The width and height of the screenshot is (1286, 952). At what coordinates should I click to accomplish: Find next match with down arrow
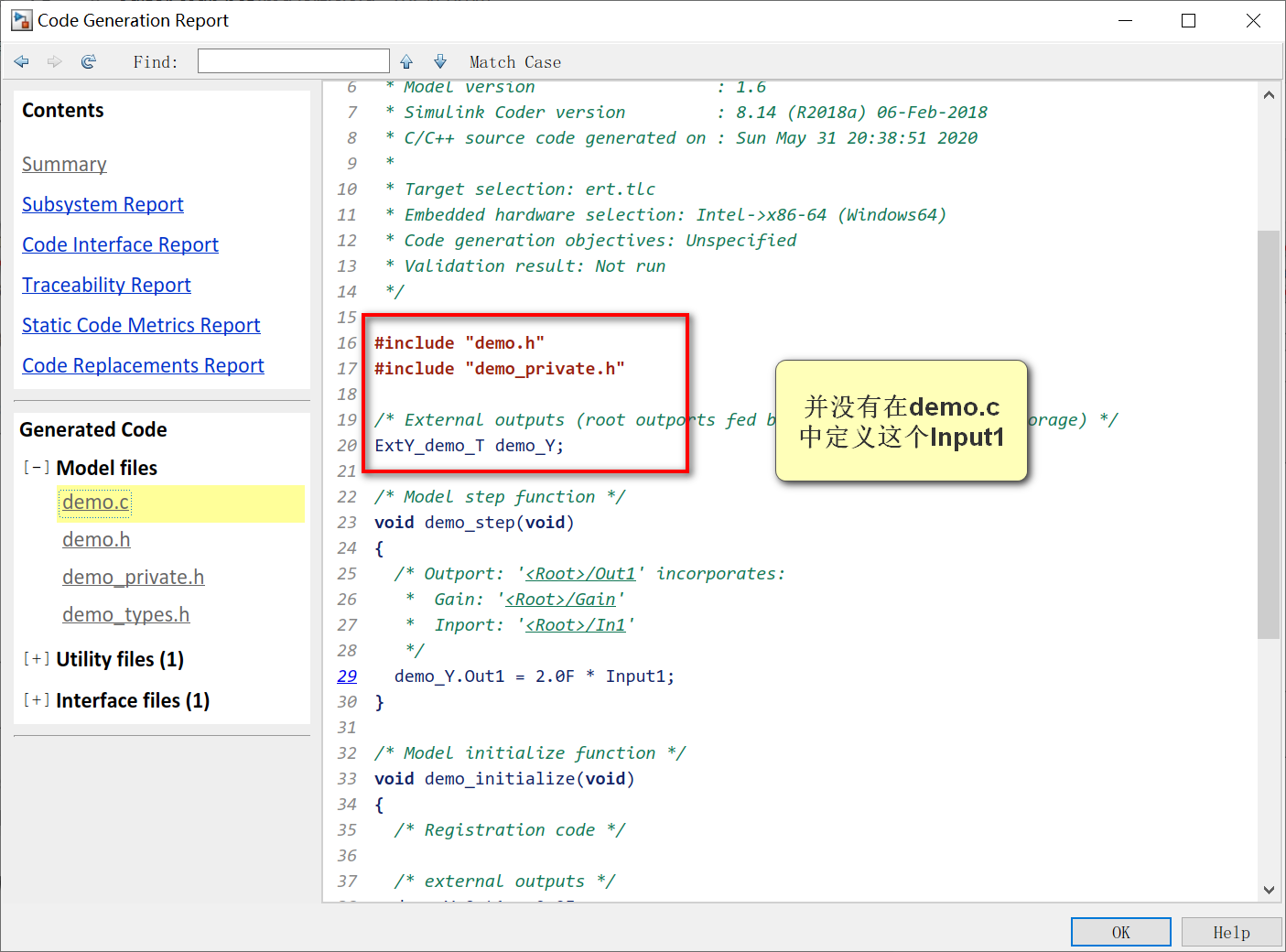coord(440,61)
